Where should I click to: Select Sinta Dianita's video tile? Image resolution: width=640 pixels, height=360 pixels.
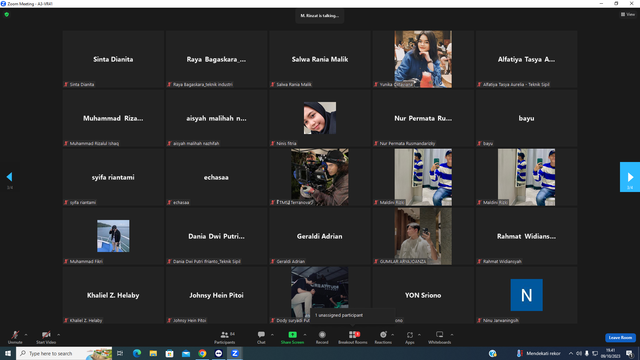[113, 59]
